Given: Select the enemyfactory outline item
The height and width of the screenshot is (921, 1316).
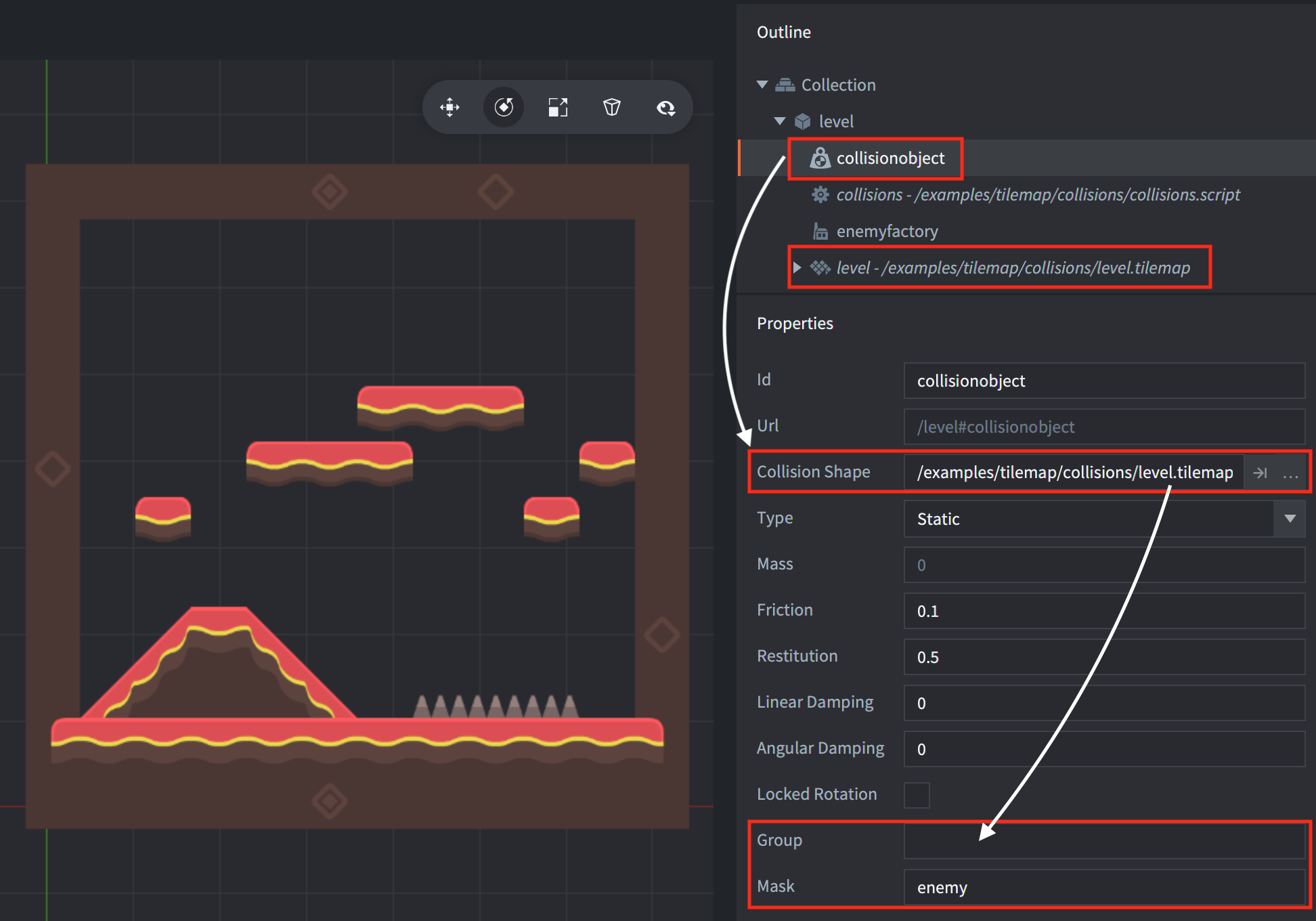Looking at the screenshot, I should coord(887,232).
